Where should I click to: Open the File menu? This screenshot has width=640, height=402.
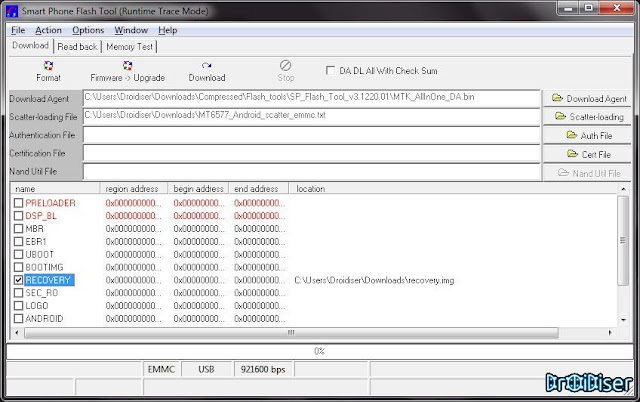tap(18, 30)
